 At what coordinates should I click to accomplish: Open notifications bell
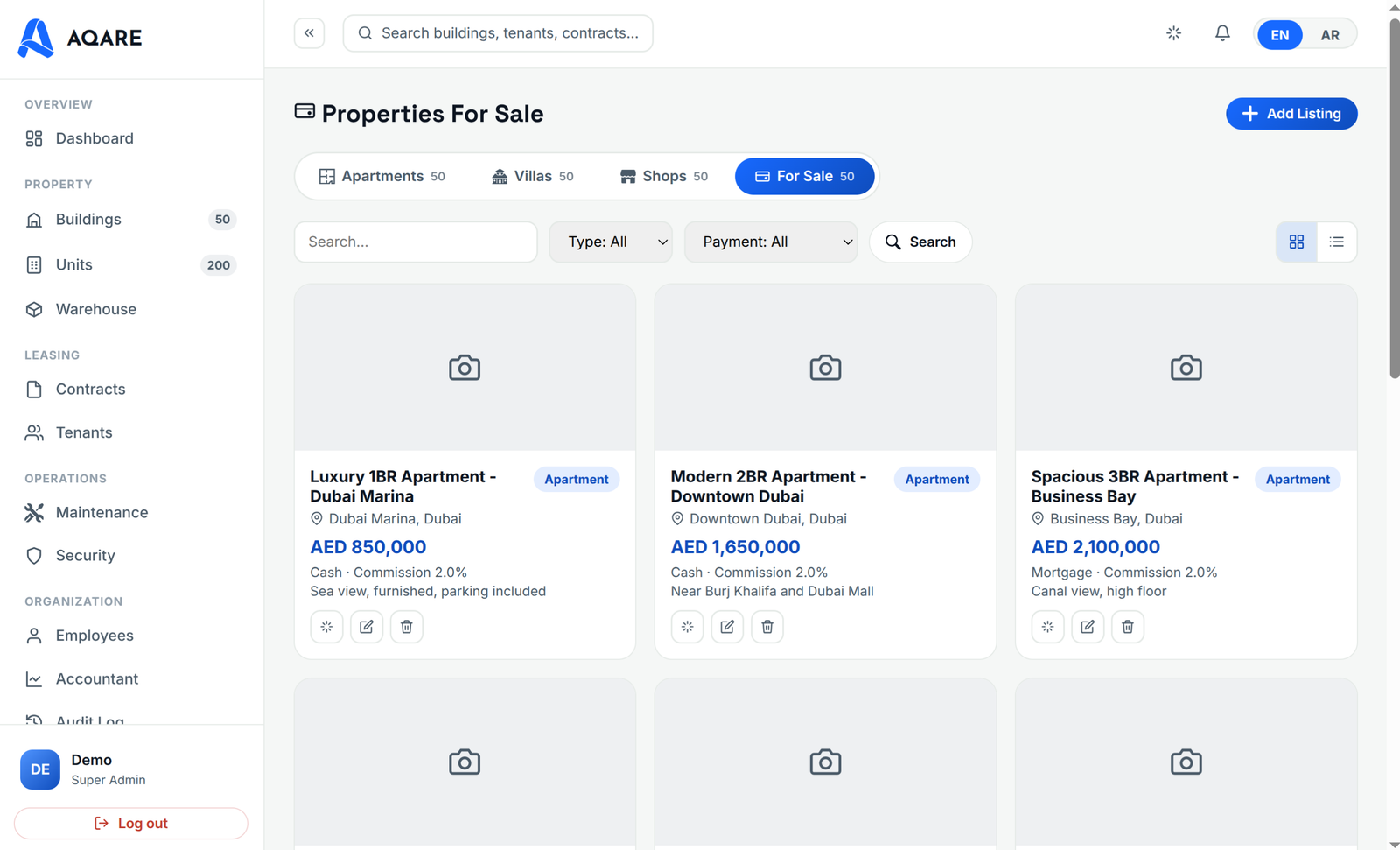coord(1222,33)
